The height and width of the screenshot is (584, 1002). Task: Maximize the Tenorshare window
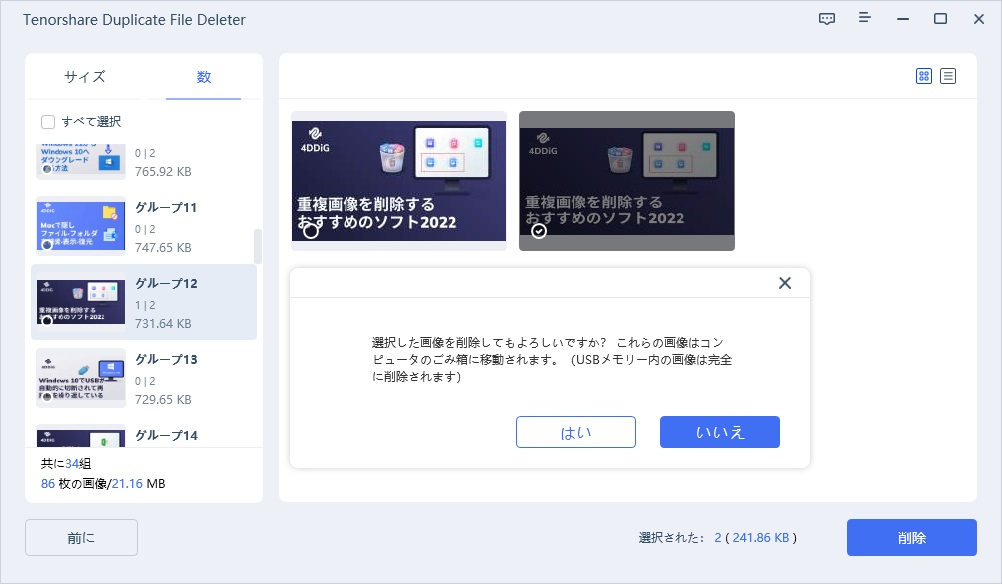(x=940, y=19)
